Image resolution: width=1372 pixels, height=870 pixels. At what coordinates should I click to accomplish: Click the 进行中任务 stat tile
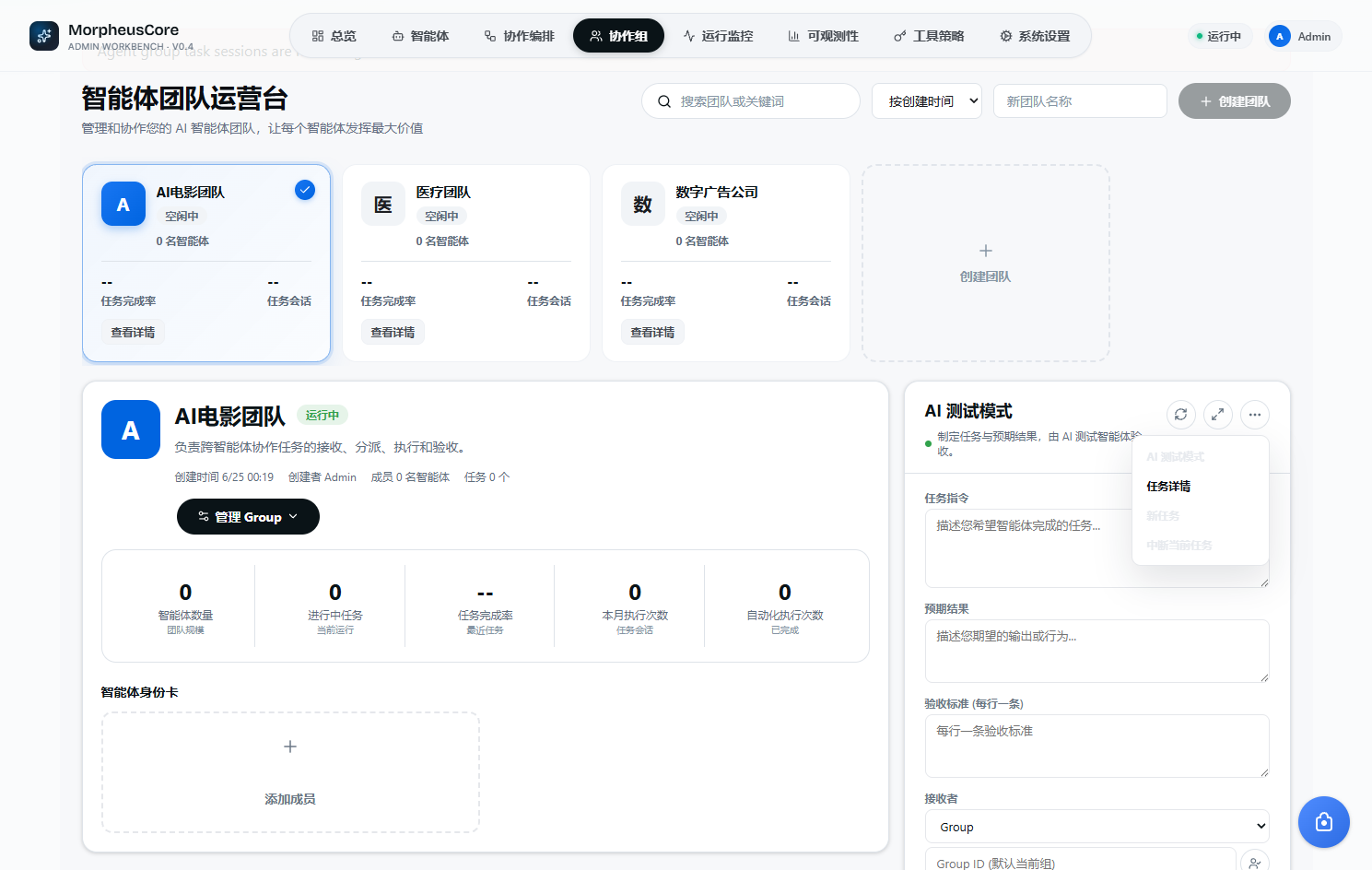pos(335,606)
